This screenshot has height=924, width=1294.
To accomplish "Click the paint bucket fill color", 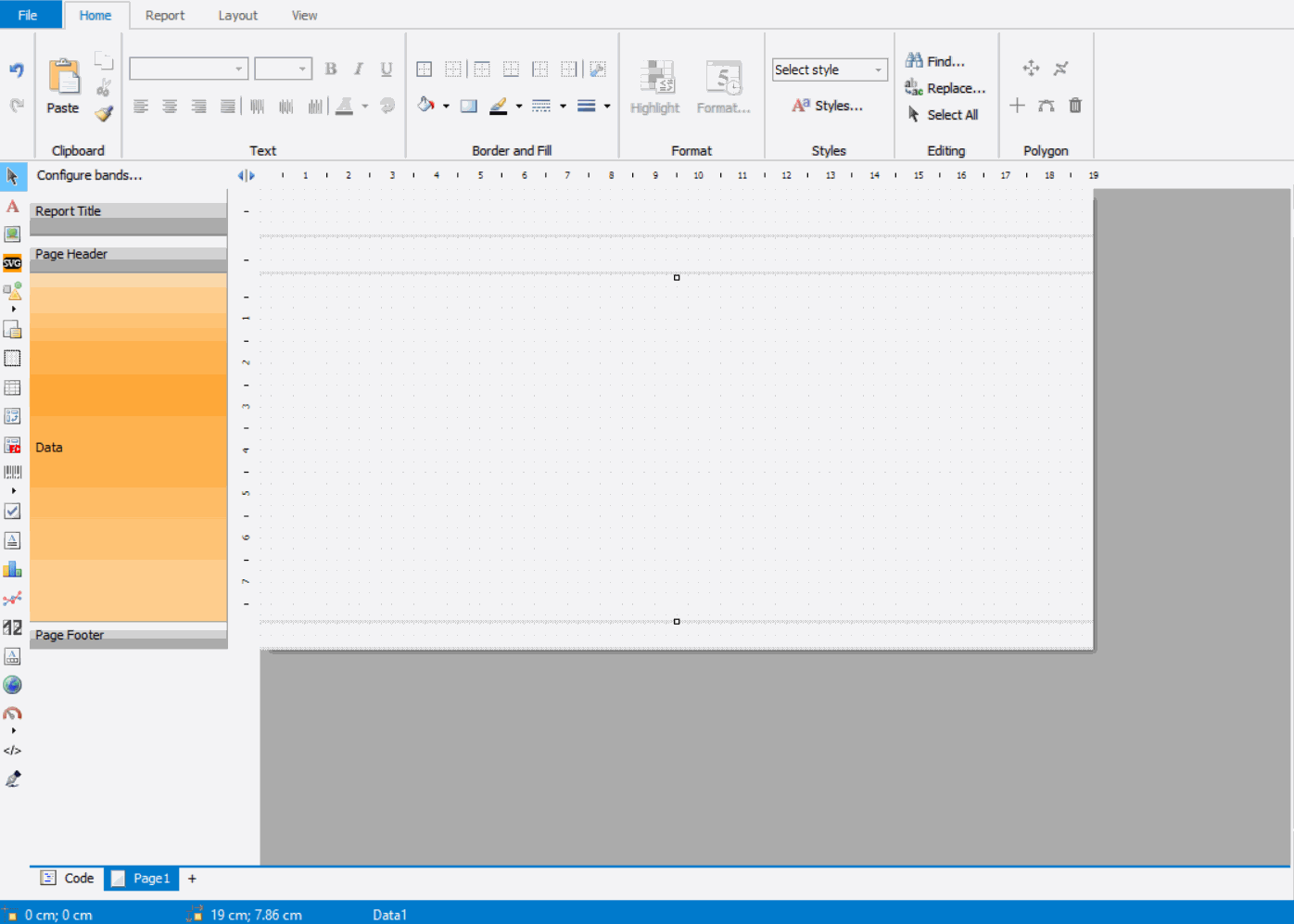I will tap(425, 106).
